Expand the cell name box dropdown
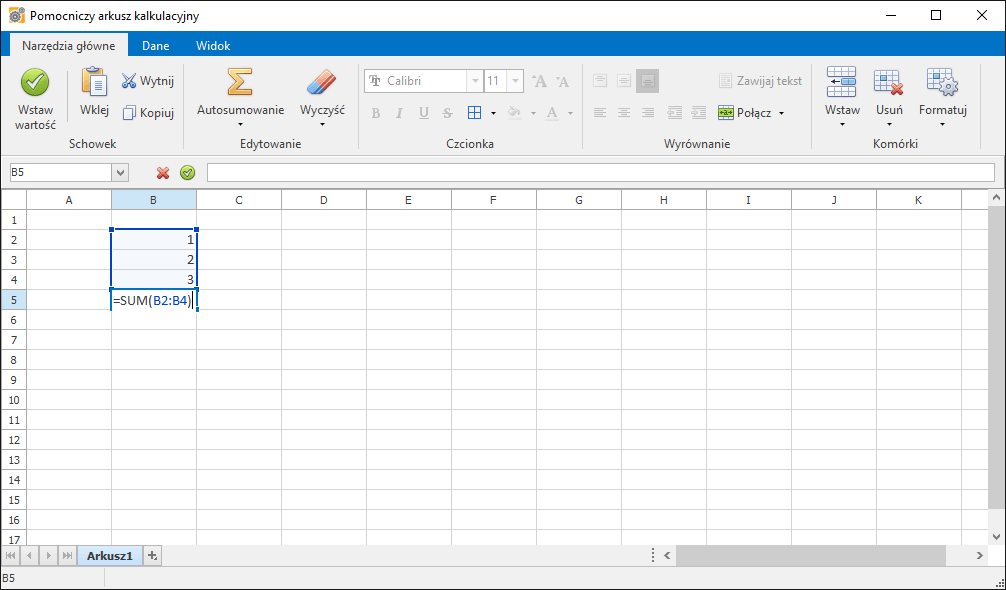Viewport: 1006px width, 590px height. pyautogui.click(x=120, y=173)
